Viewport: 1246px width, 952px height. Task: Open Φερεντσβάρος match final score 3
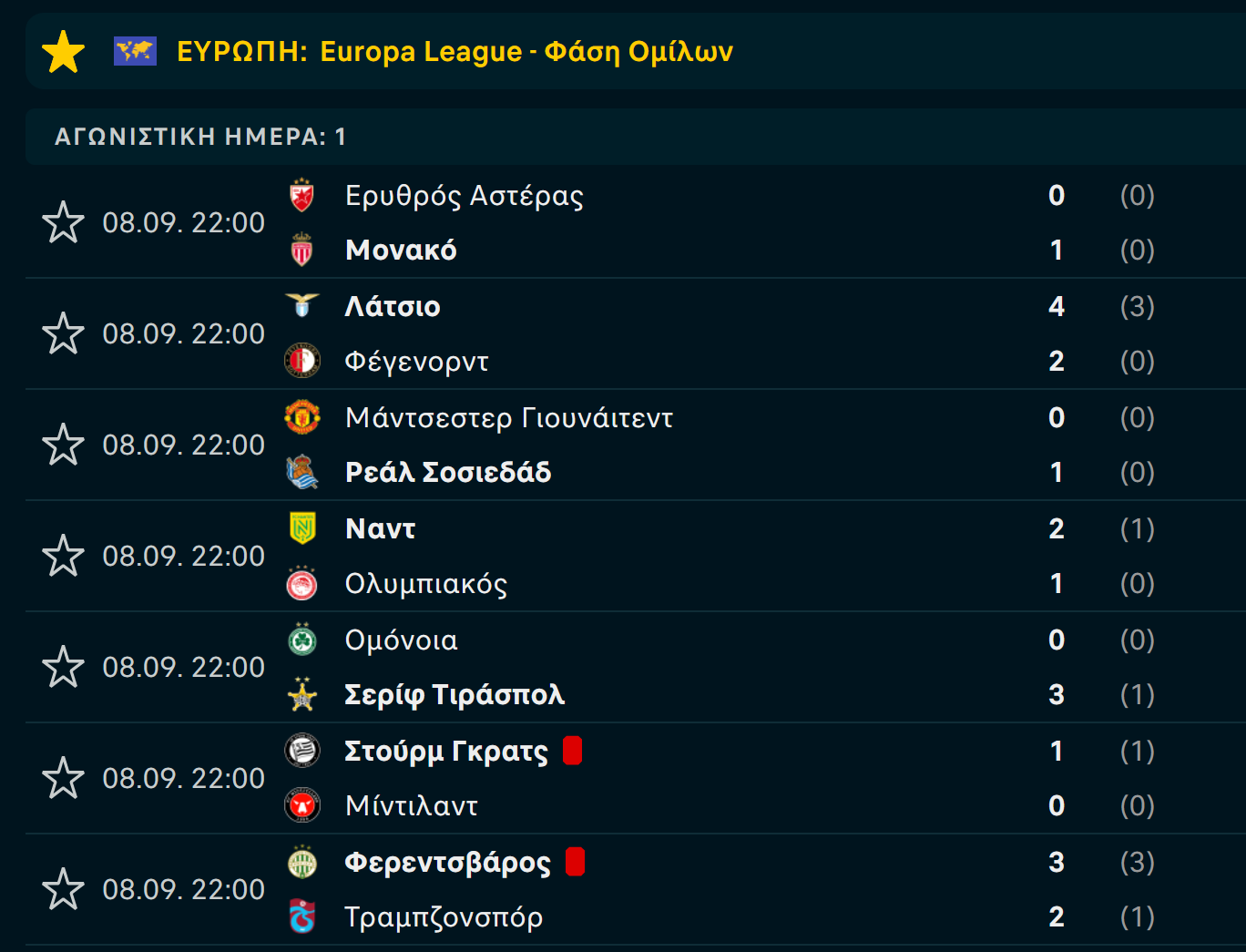click(1057, 862)
